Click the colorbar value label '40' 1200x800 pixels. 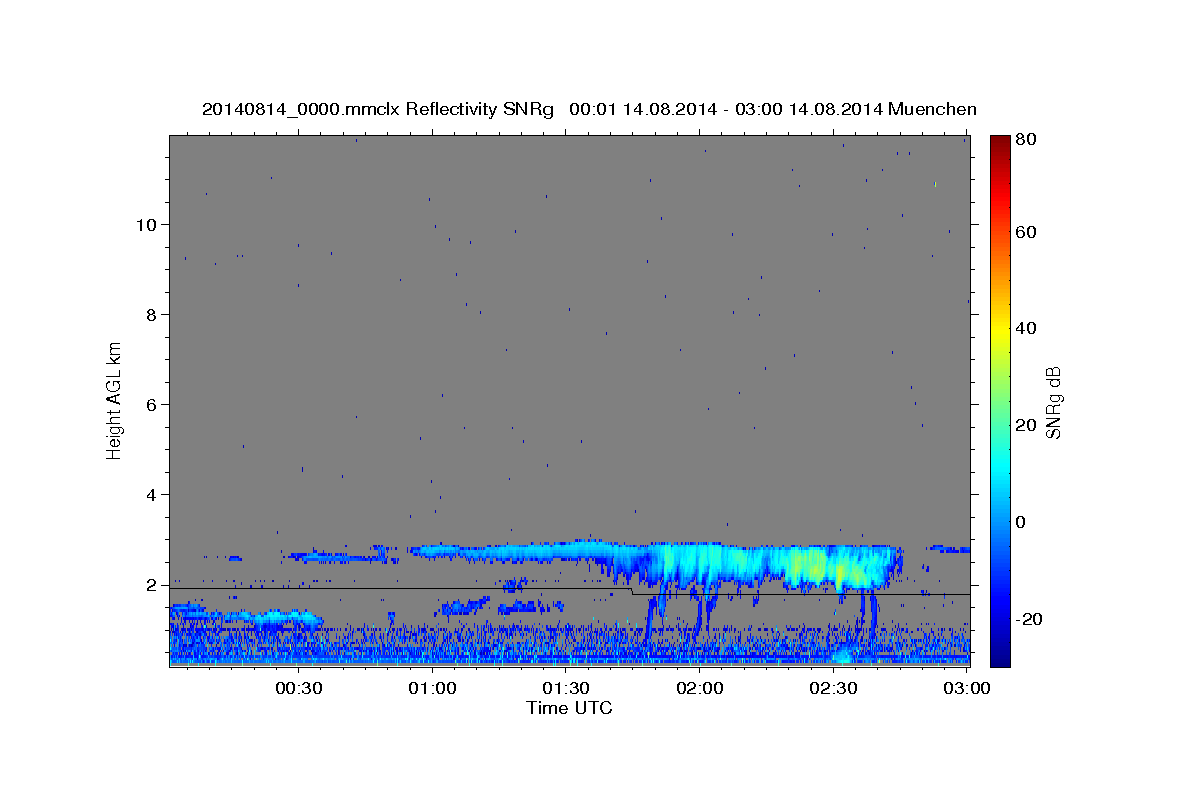[1025, 329]
